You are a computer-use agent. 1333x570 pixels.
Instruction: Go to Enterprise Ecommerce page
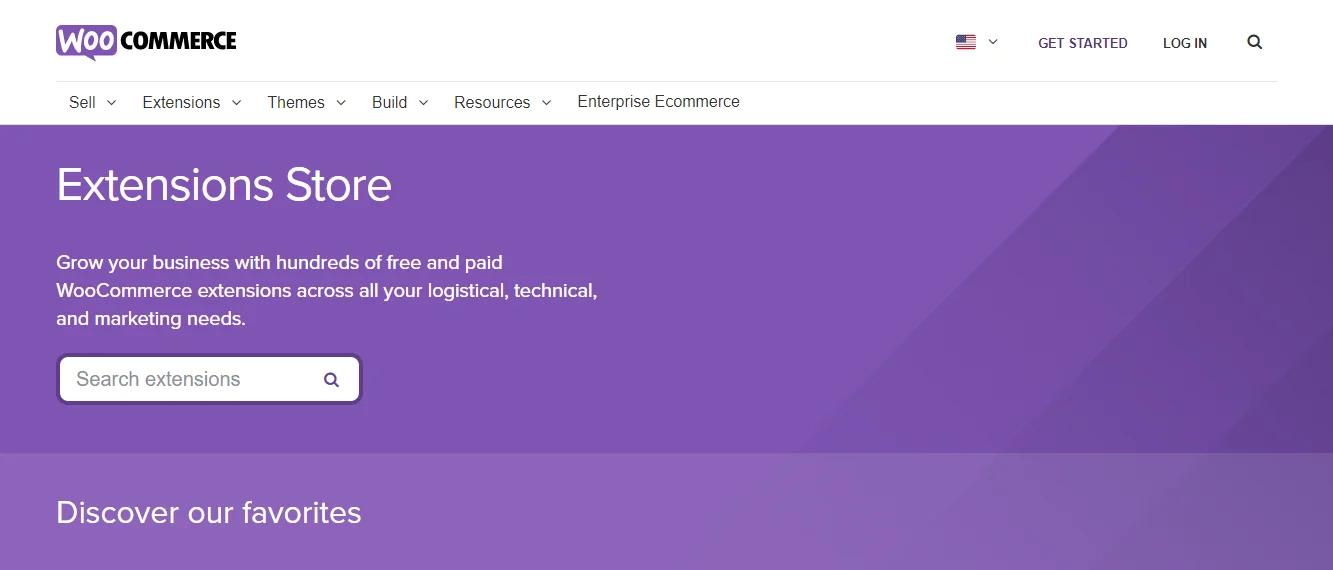coord(659,101)
